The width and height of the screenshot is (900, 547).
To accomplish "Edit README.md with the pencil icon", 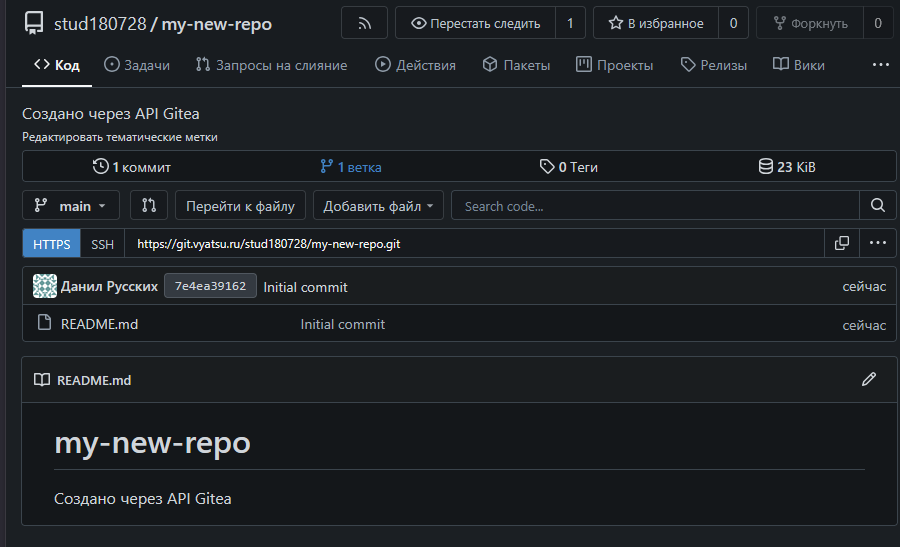I will tap(868, 380).
